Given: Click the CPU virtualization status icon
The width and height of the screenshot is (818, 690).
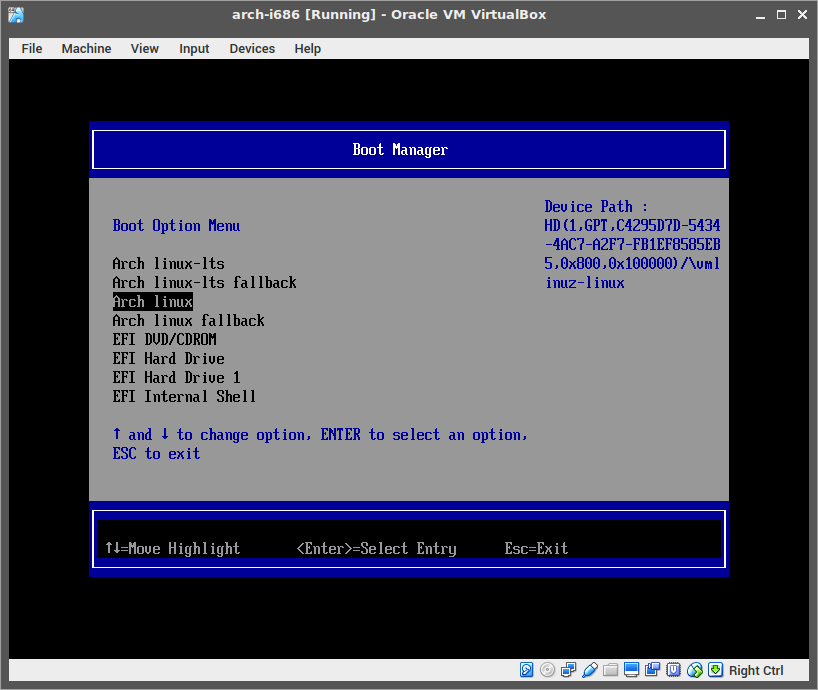Looking at the screenshot, I should tap(673, 670).
